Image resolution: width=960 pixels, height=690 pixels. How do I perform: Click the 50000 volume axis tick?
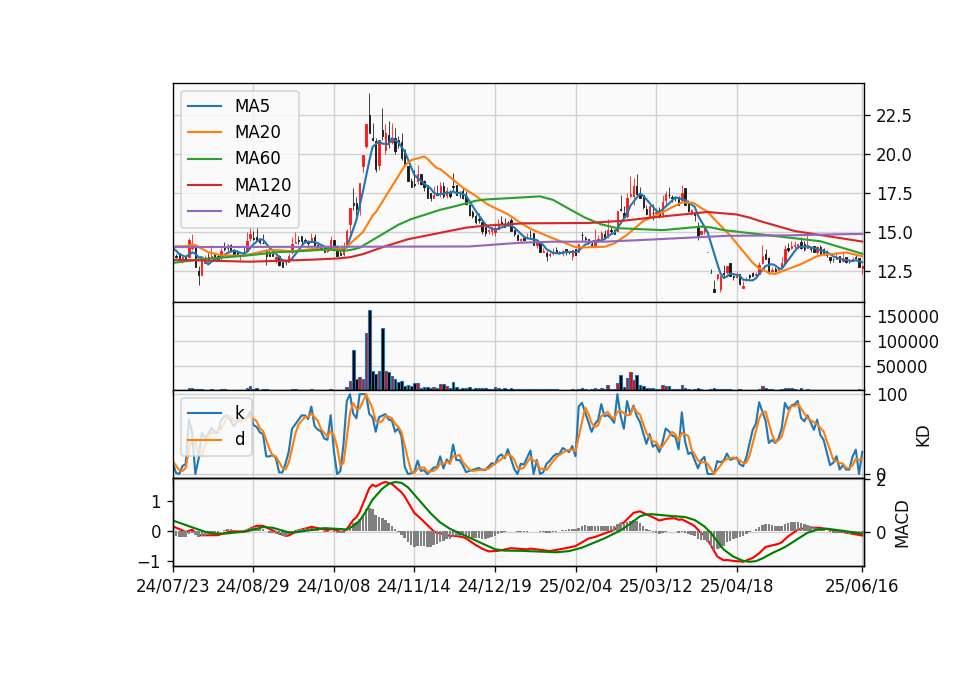click(x=902, y=367)
